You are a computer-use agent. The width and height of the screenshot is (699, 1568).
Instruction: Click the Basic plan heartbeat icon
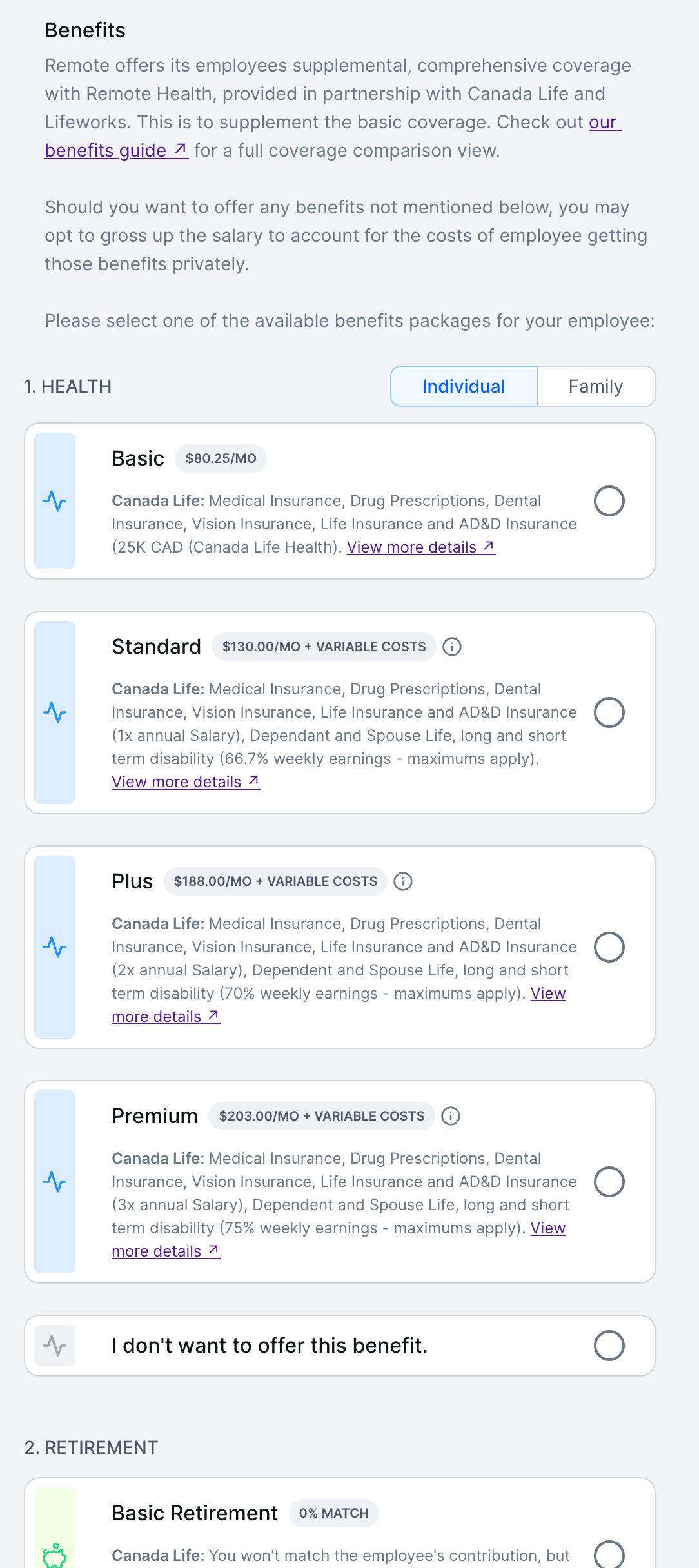pos(55,501)
